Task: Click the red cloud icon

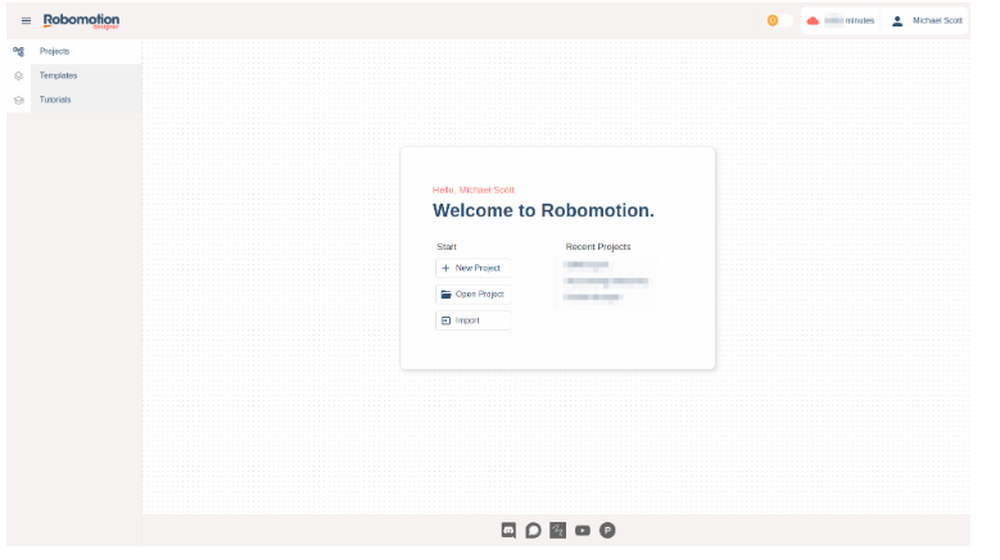Action: (x=812, y=21)
